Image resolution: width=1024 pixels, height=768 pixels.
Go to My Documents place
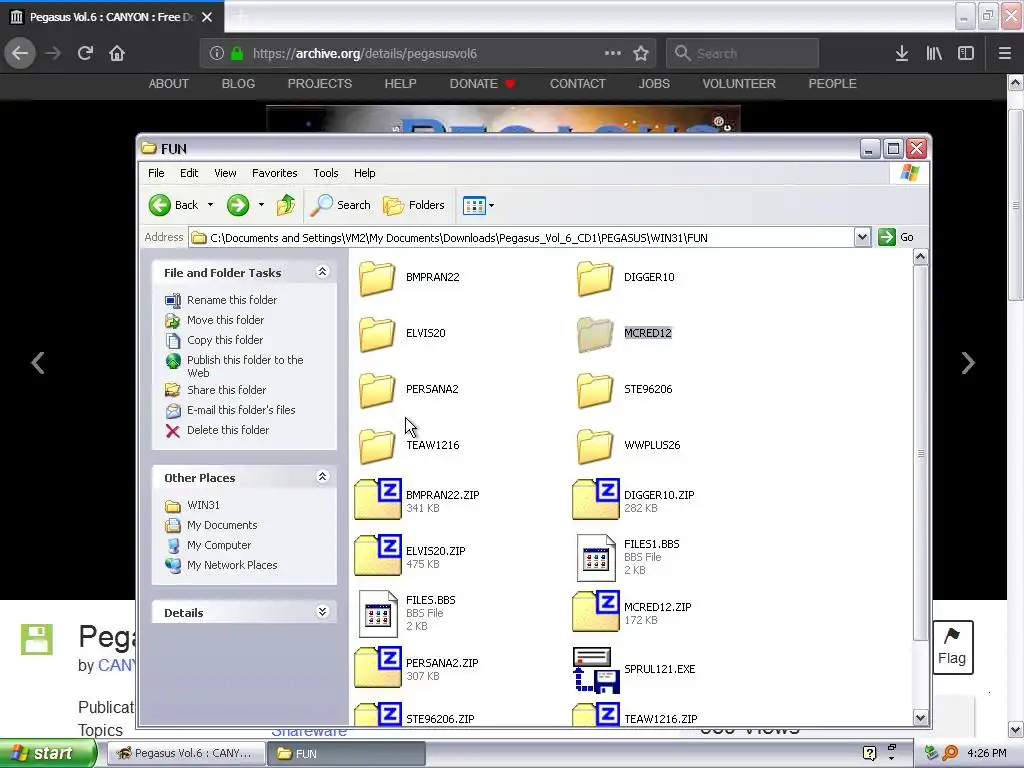221,525
